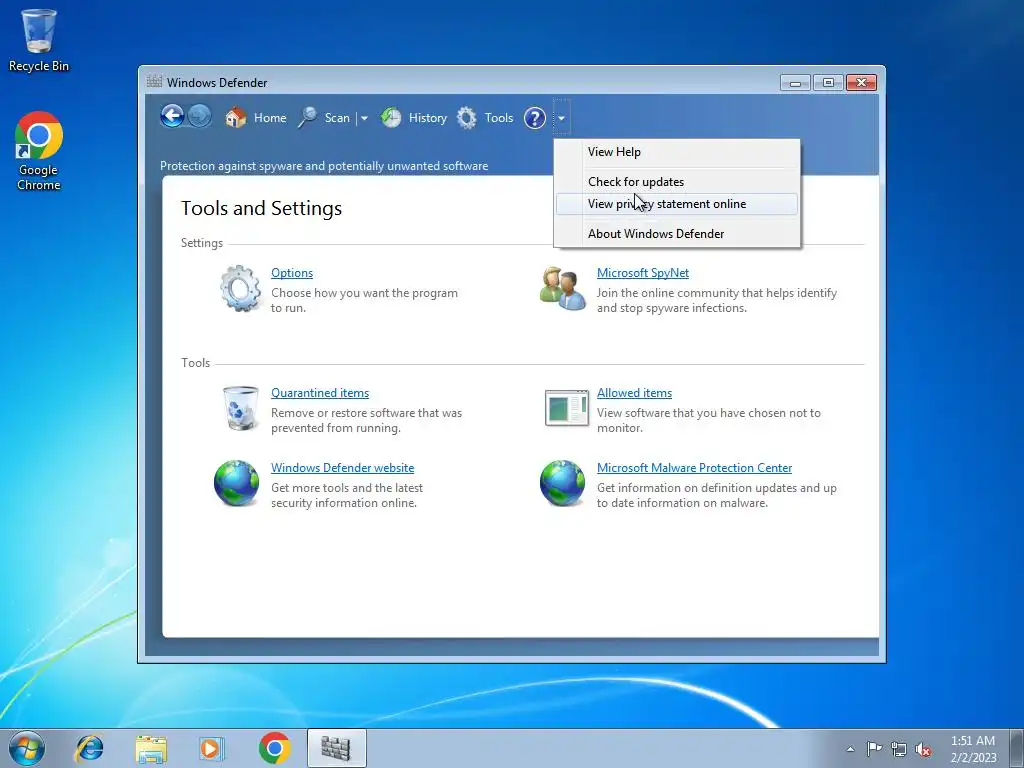The width and height of the screenshot is (1024, 768).
Task: Click the Back arrow button in Windows Defender
Action: (172, 117)
